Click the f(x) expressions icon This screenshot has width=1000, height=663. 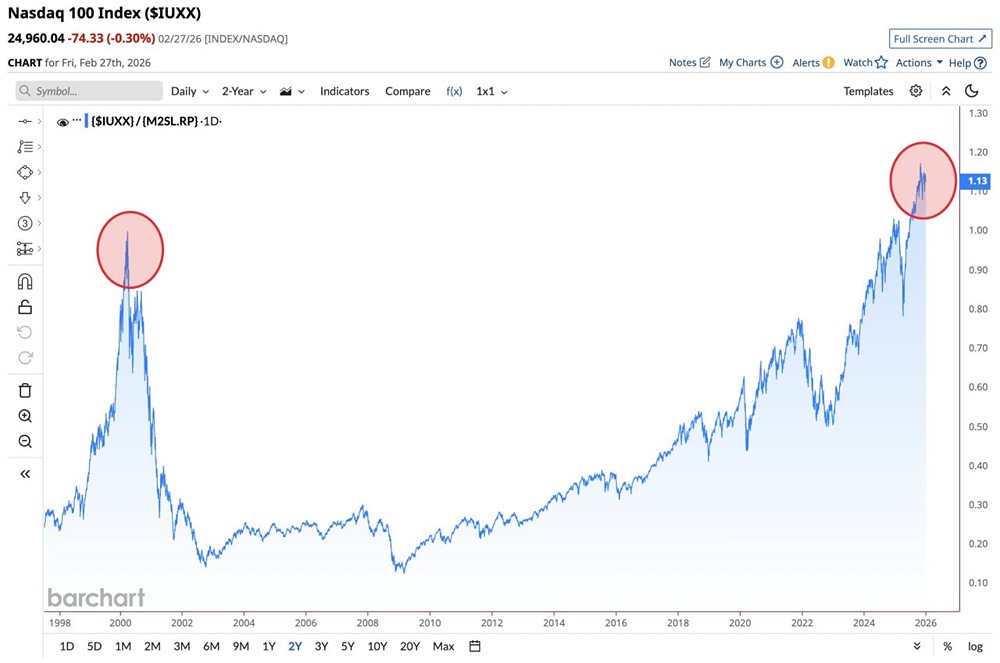click(x=454, y=91)
